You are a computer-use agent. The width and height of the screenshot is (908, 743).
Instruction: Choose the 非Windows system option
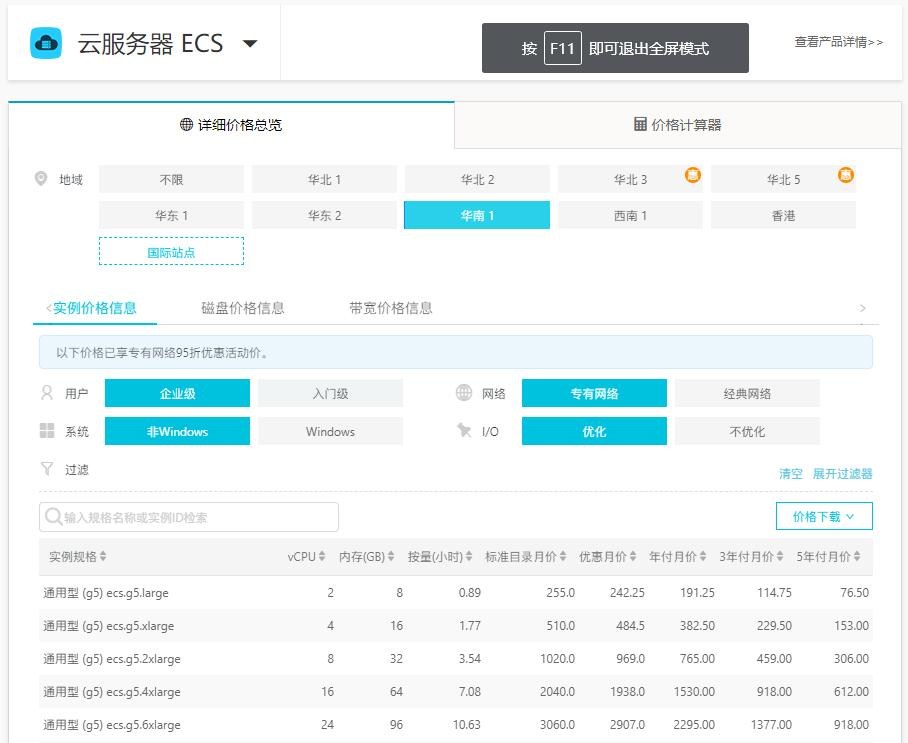point(177,431)
